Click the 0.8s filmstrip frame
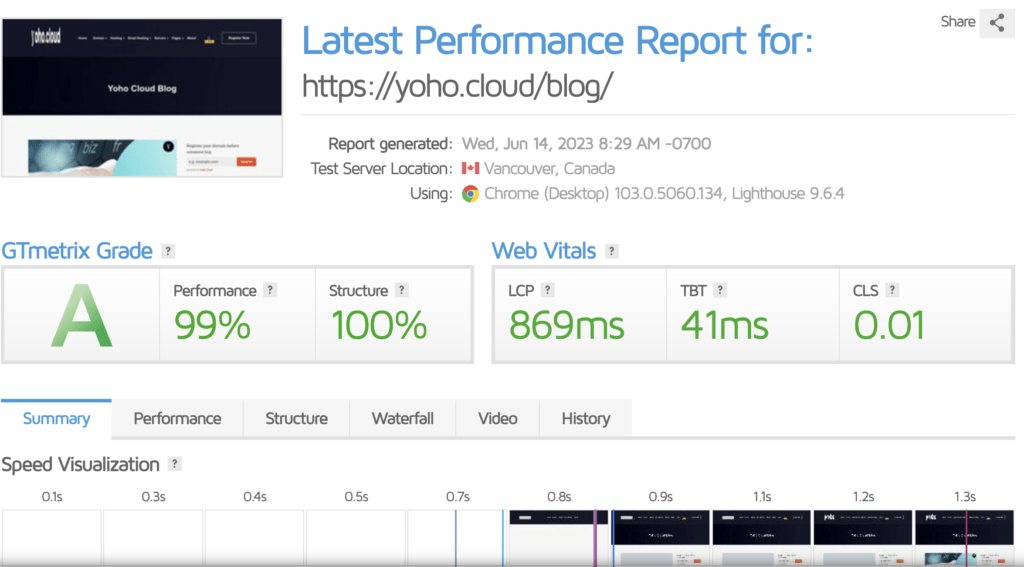This screenshot has height=567, width=1024. point(558,538)
